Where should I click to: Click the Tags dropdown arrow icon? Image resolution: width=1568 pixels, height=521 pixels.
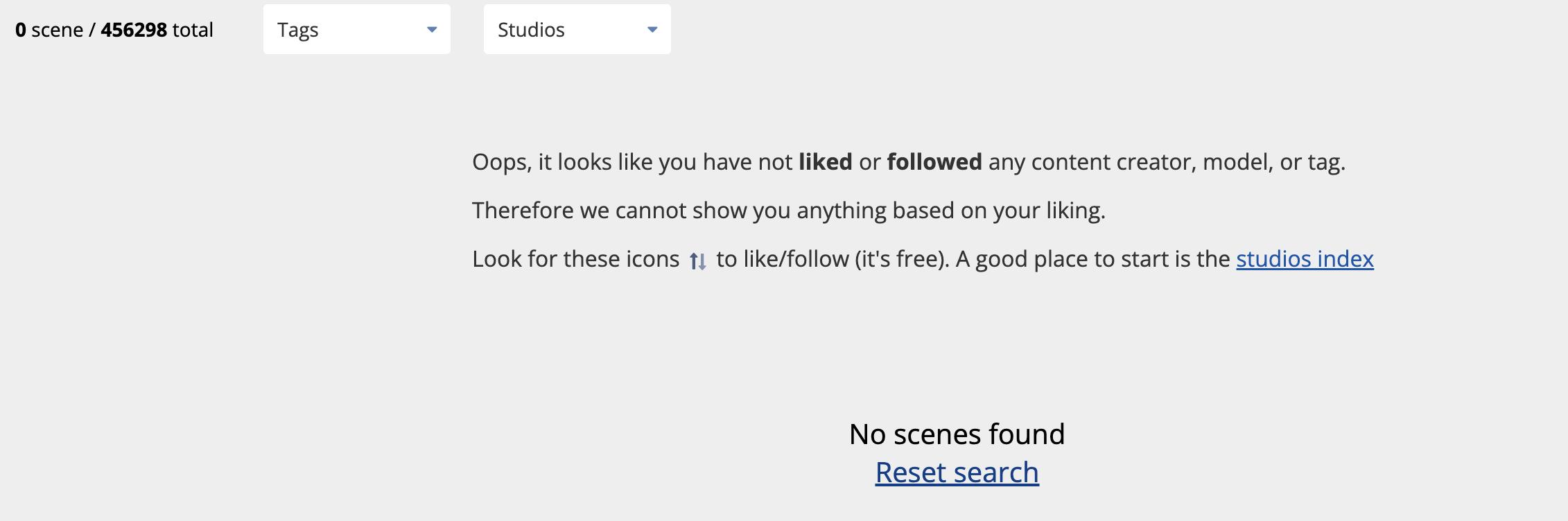(432, 30)
